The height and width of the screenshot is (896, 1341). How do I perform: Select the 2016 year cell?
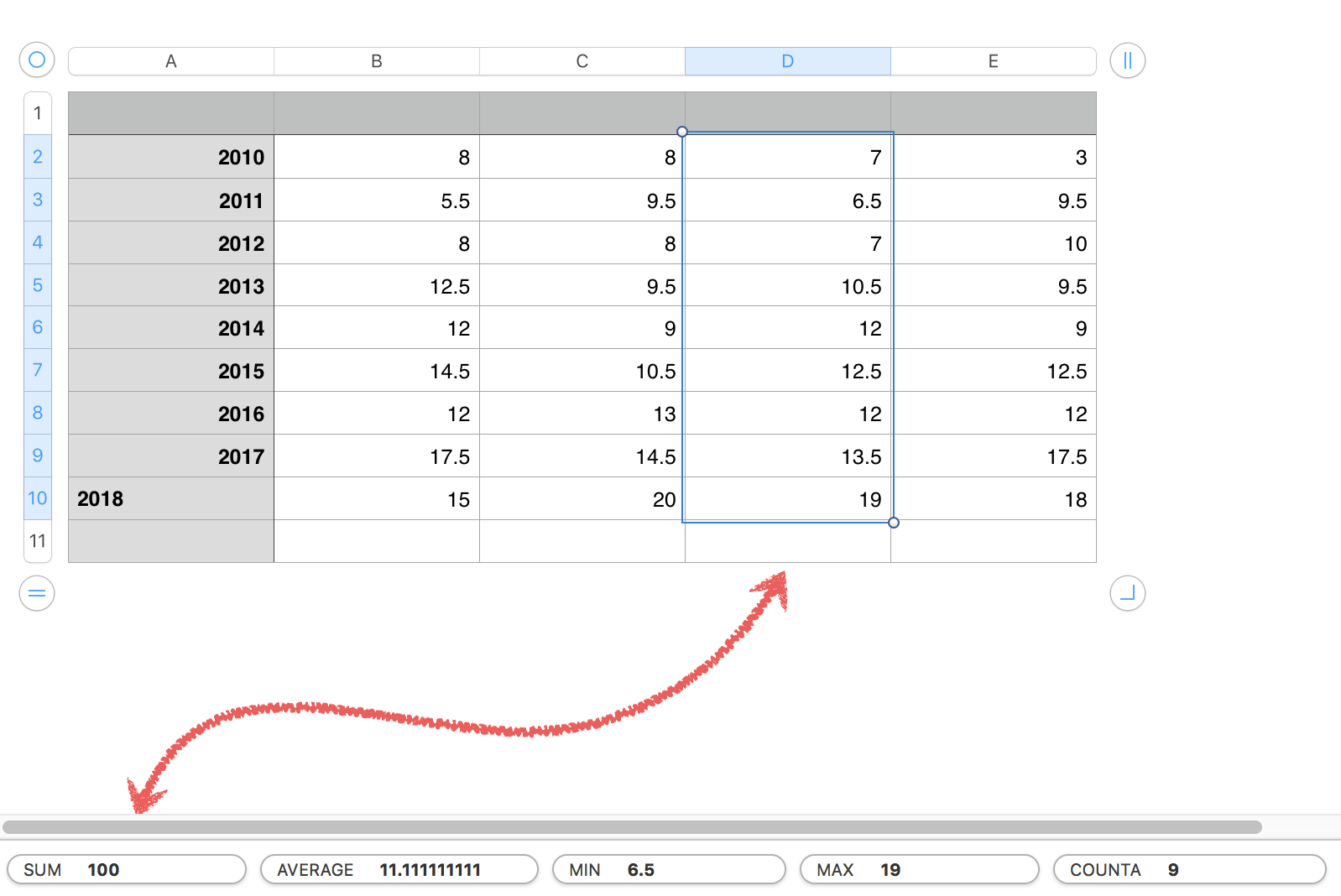pyautogui.click(x=171, y=413)
